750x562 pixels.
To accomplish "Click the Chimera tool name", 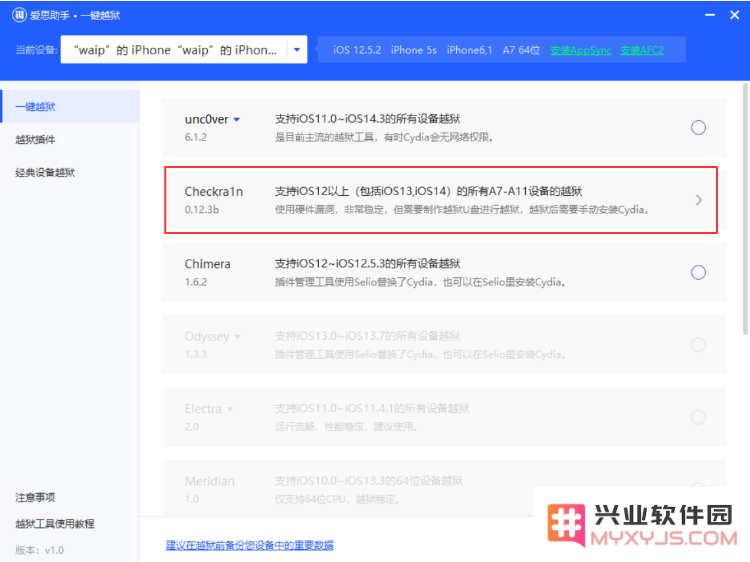I will [x=208, y=264].
